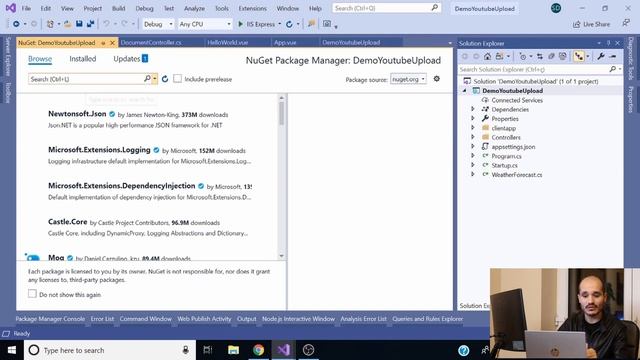
Task: Open the Package source nuget.org dropdown
Action: pyautogui.click(x=408, y=79)
